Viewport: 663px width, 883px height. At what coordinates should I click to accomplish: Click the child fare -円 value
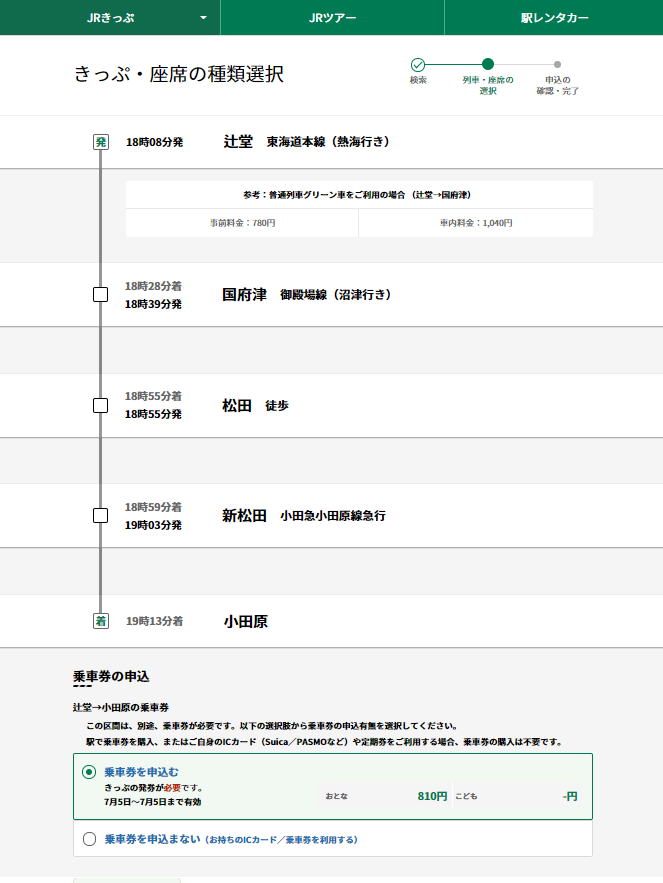point(569,796)
